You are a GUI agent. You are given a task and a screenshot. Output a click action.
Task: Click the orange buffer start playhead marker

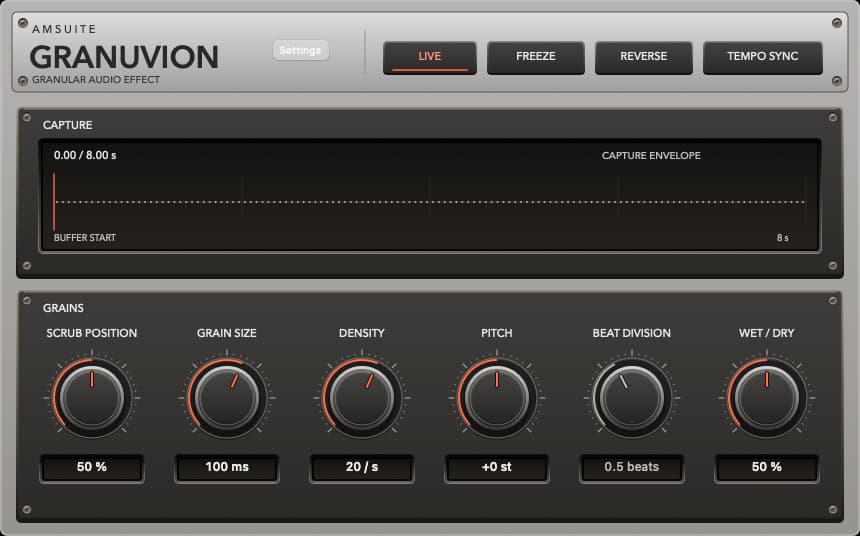(54, 201)
